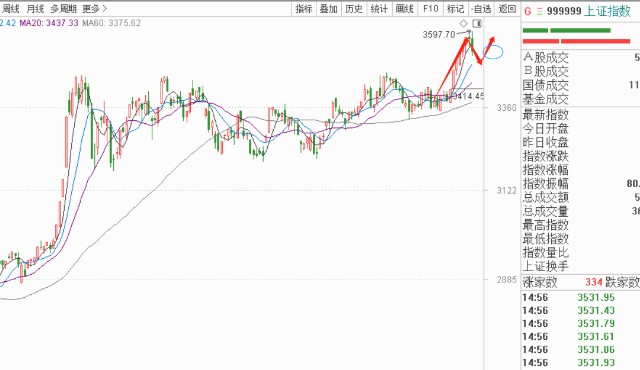The image size is (640, 370).
Task: Select tick row with price 3531.79
Action: tap(581, 323)
